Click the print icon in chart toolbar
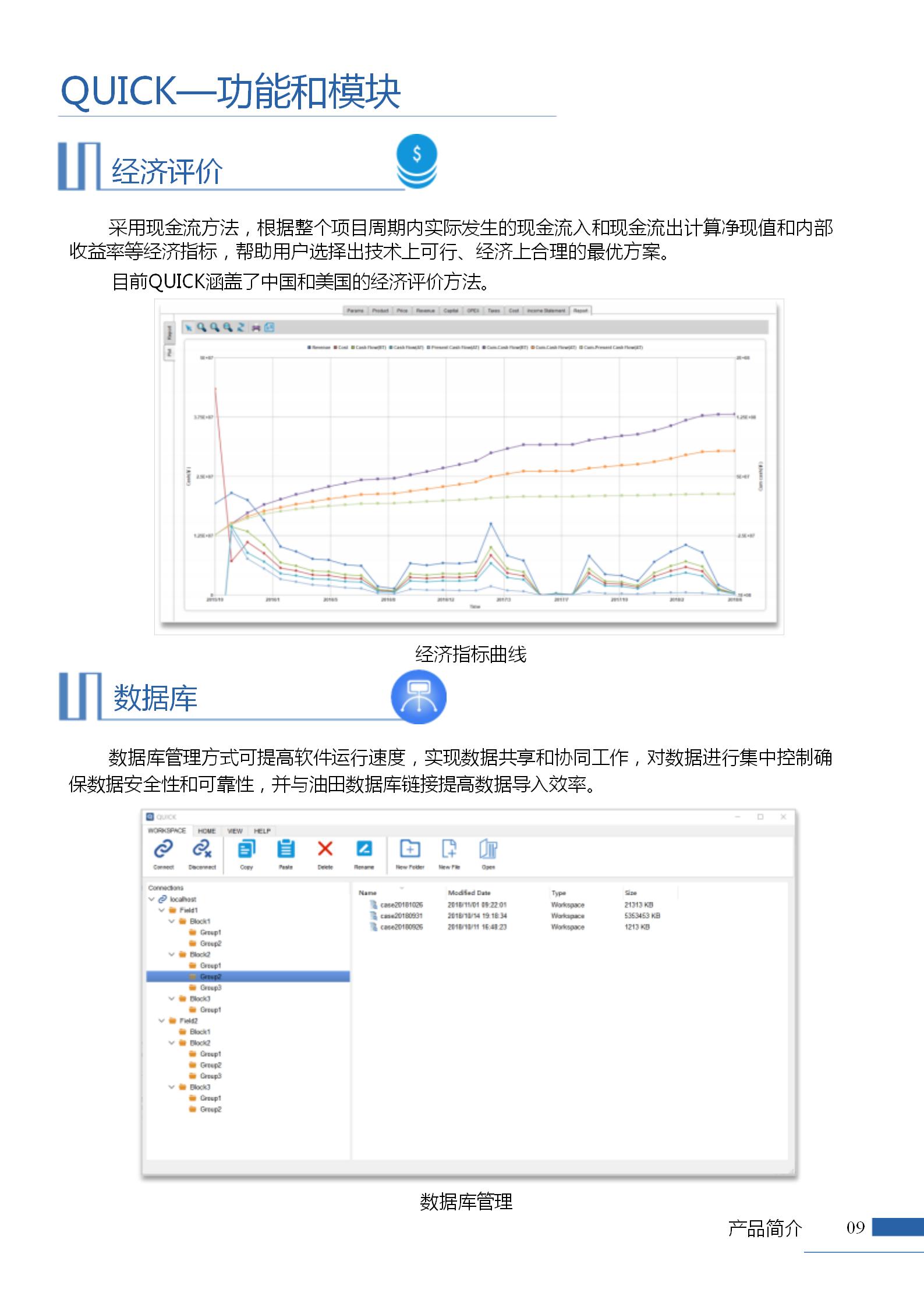This screenshot has height=1307, width=924. pos(256,328)
